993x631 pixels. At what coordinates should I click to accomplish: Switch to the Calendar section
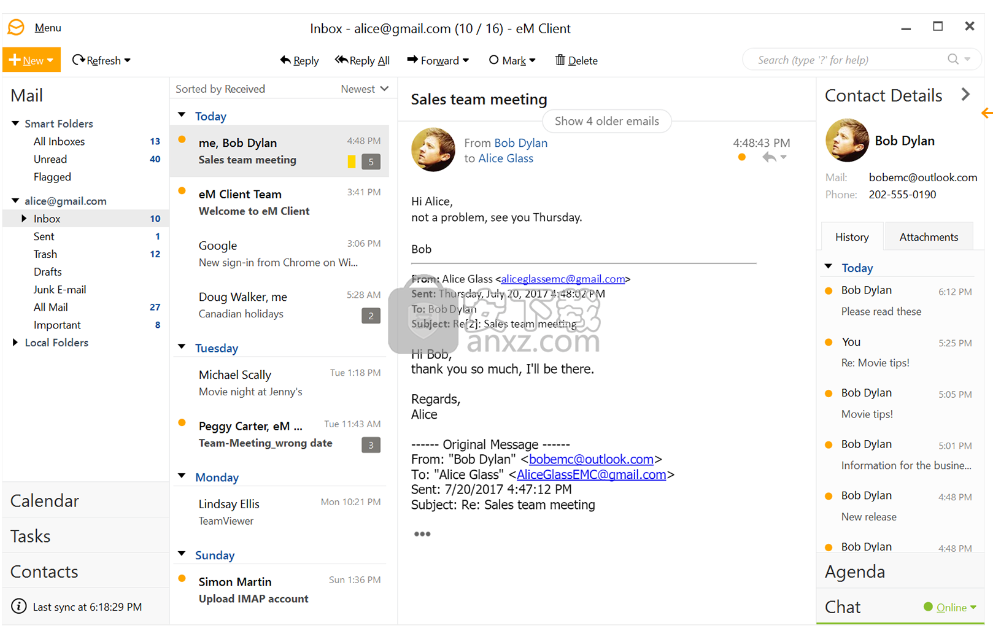(86, 500)
